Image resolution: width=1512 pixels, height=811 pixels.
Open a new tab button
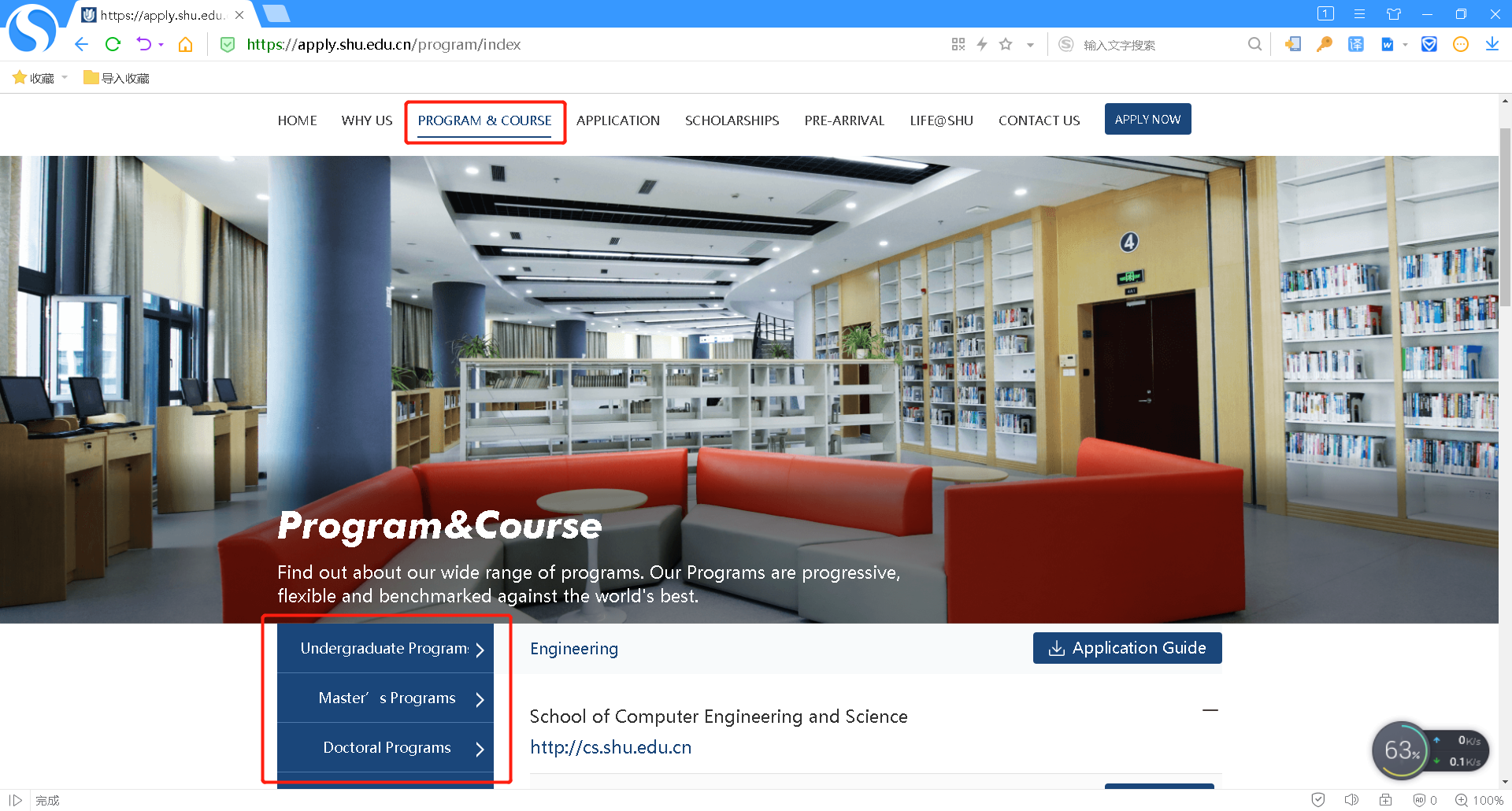pos(276,13)
